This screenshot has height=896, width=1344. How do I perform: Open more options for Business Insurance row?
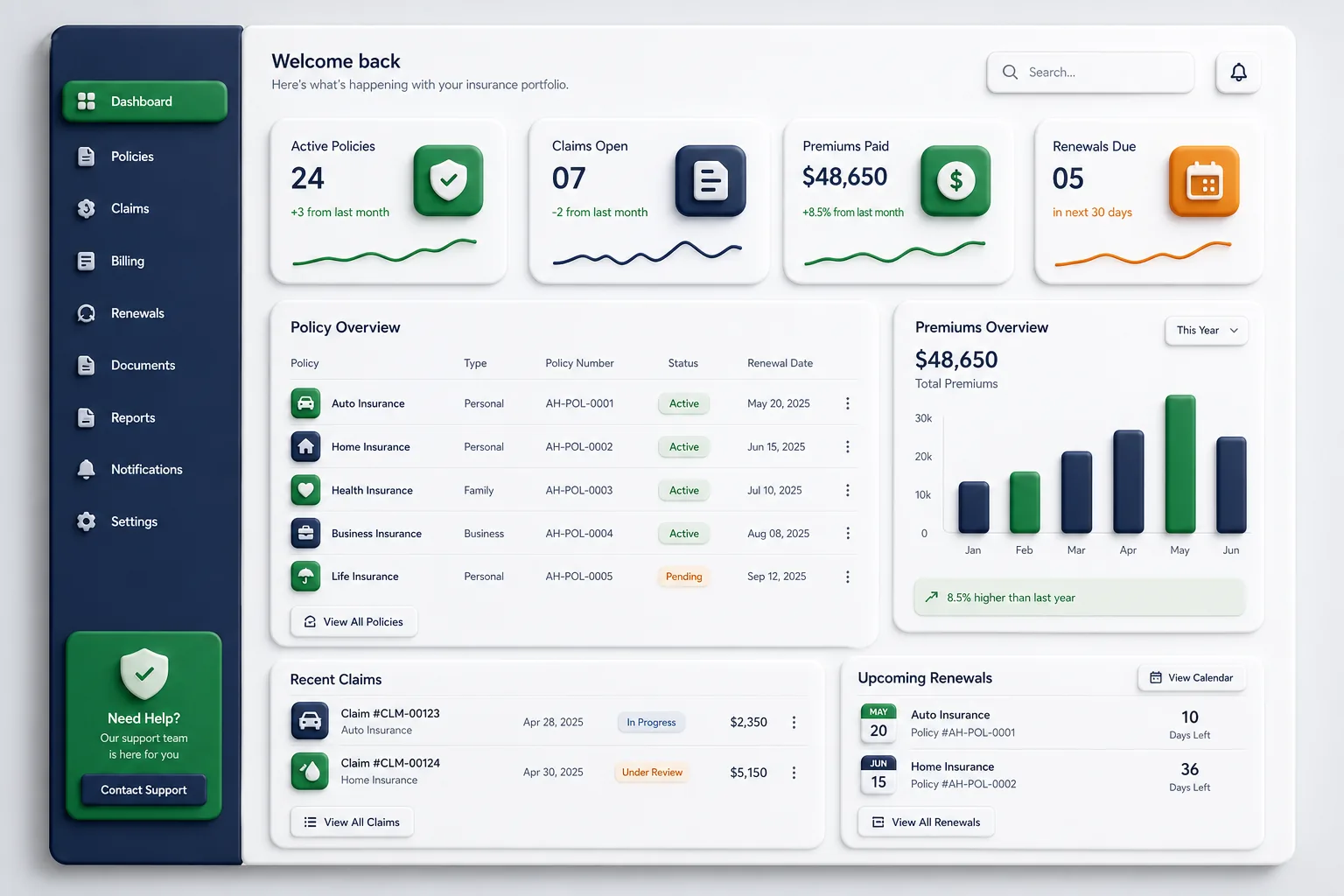click(847, 533)
